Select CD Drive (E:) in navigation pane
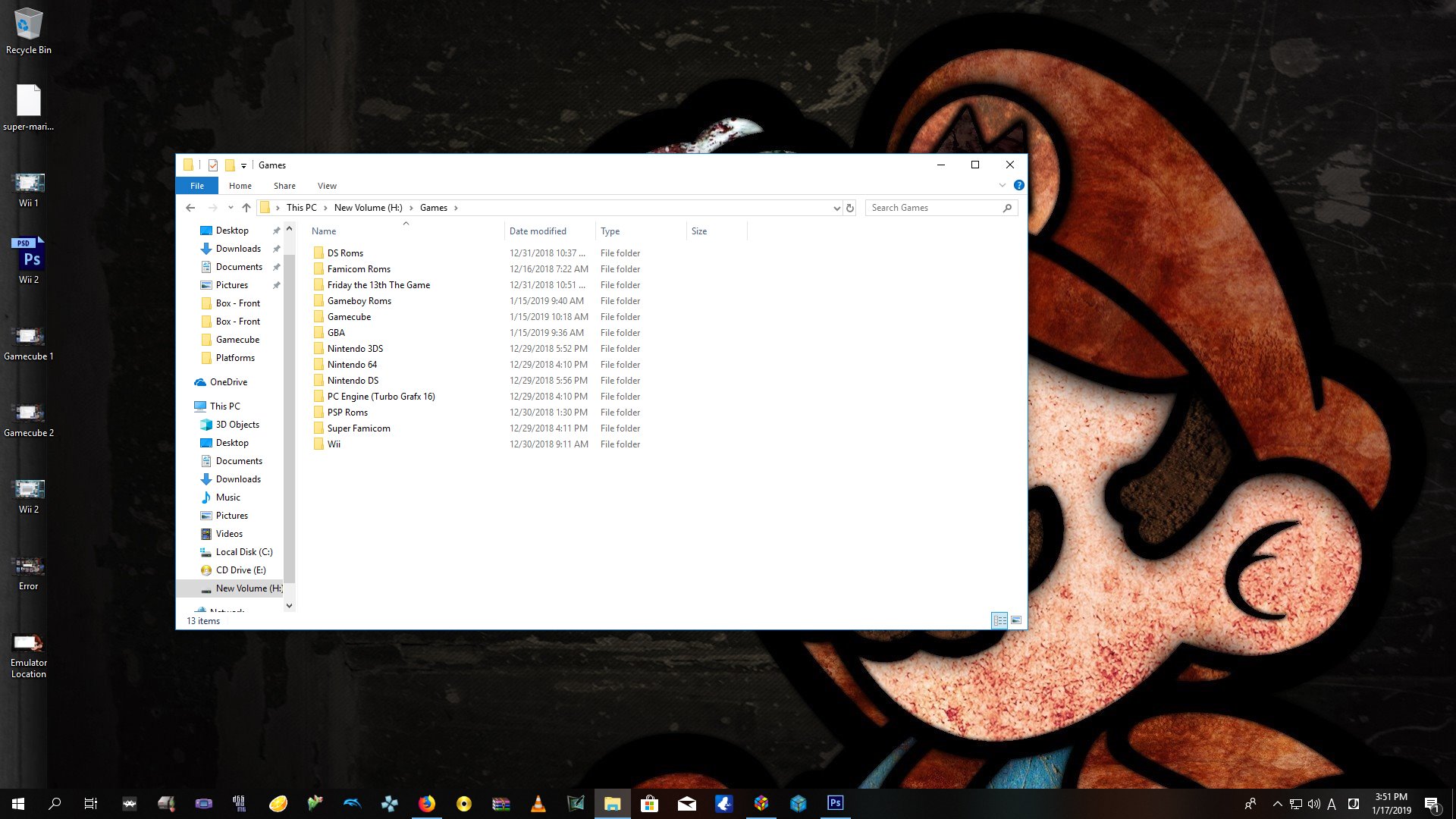This screenshot has height=819, width=1456. coord(240,570)
